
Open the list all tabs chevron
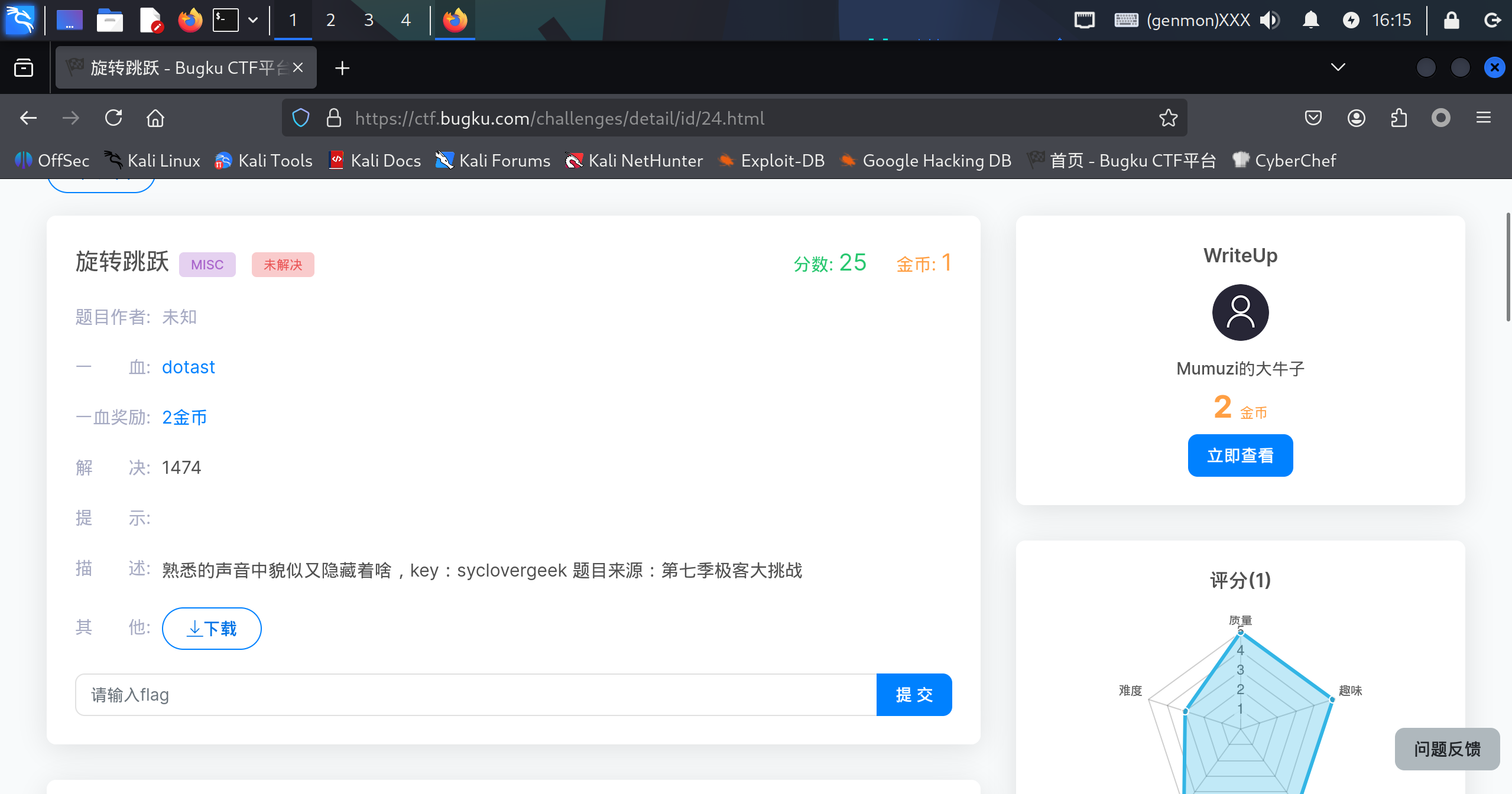[1338, 67]
